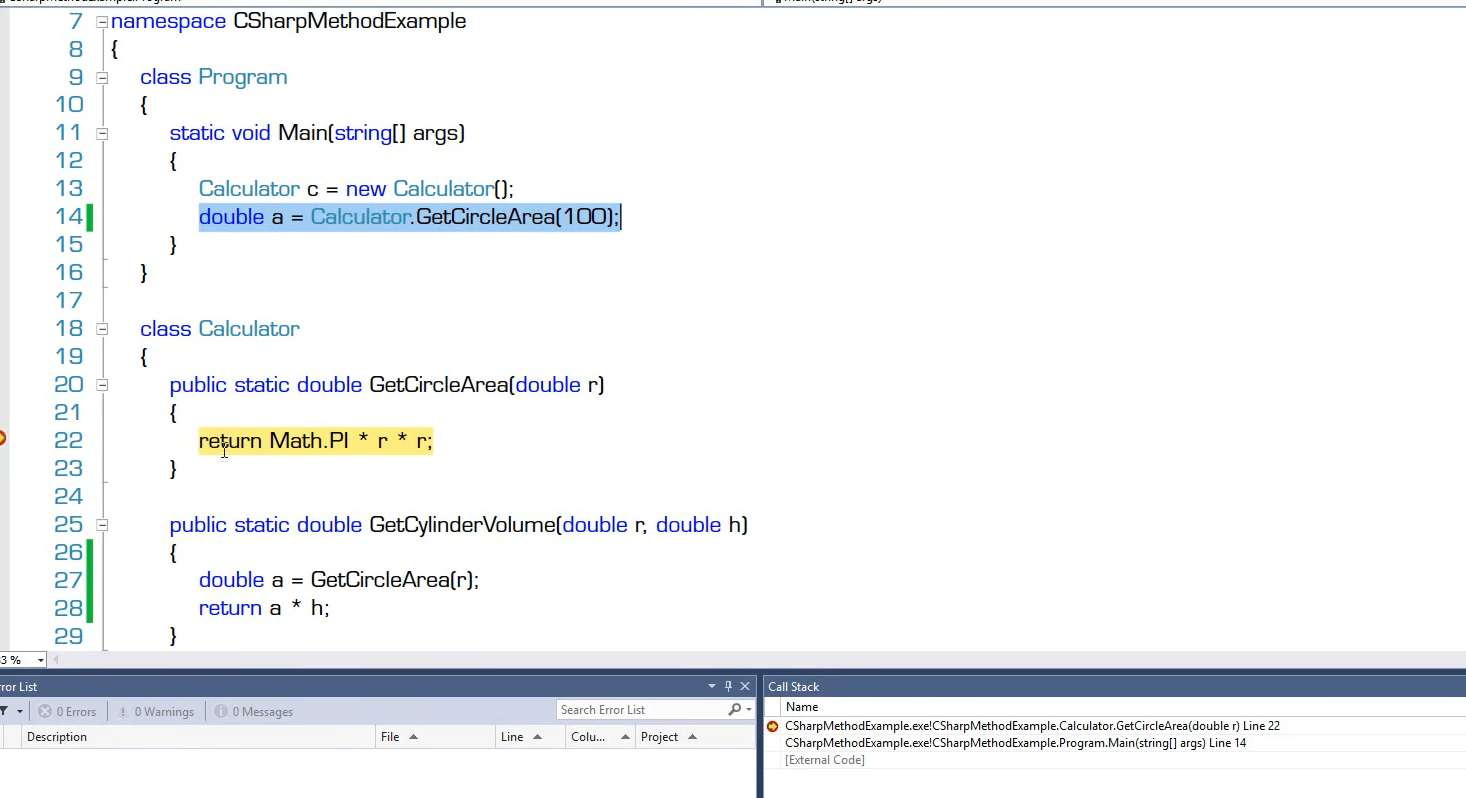Pin the Error List panel
Viewport: 1466px width, 798px height.
click(x=728, y=686)
